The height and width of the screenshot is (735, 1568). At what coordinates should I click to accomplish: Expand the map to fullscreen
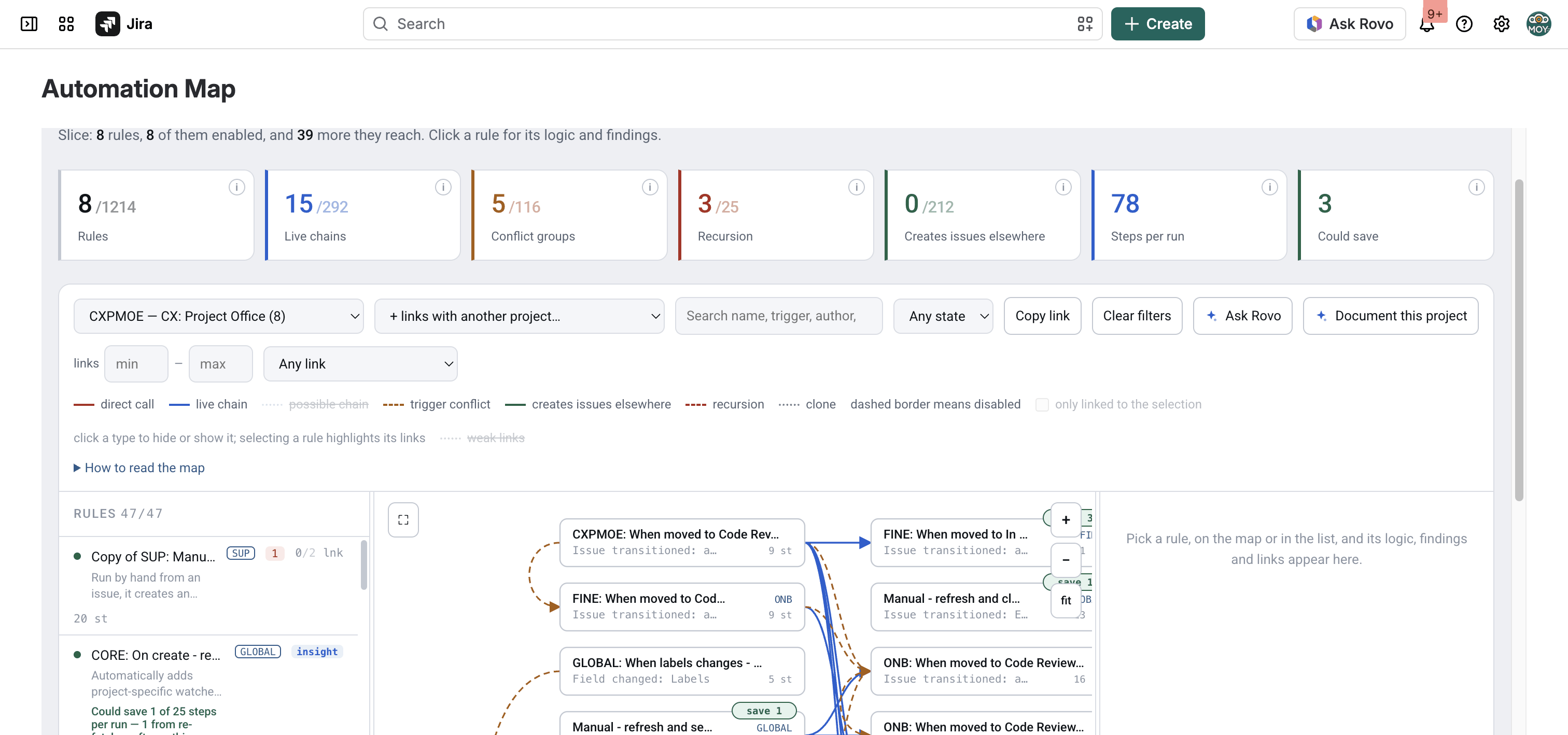[x=403, y=519]
